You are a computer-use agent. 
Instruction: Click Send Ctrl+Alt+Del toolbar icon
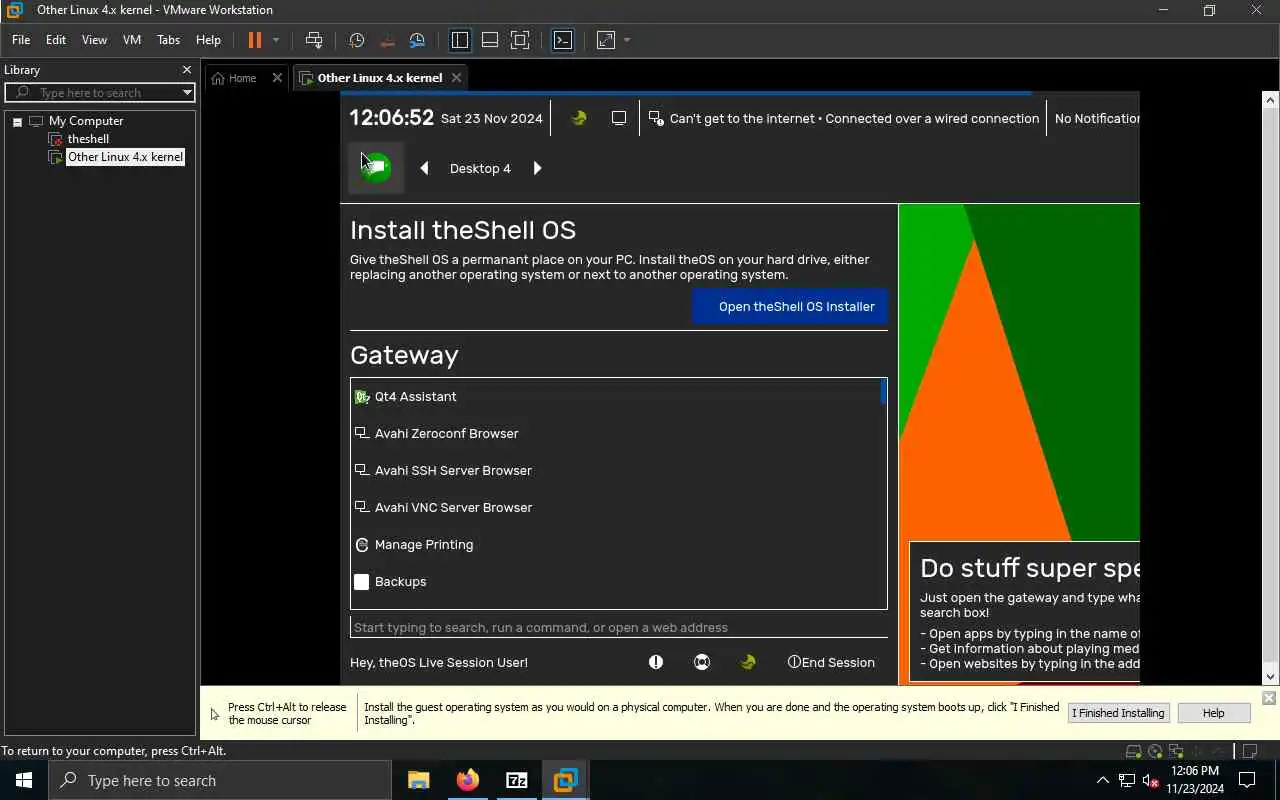(x=314, y=40)
